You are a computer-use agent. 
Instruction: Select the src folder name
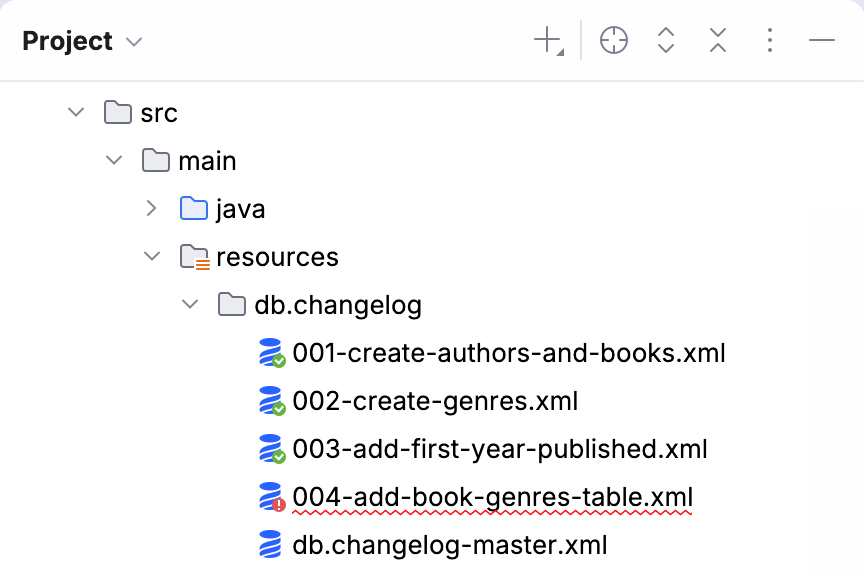tap(159, 114)
